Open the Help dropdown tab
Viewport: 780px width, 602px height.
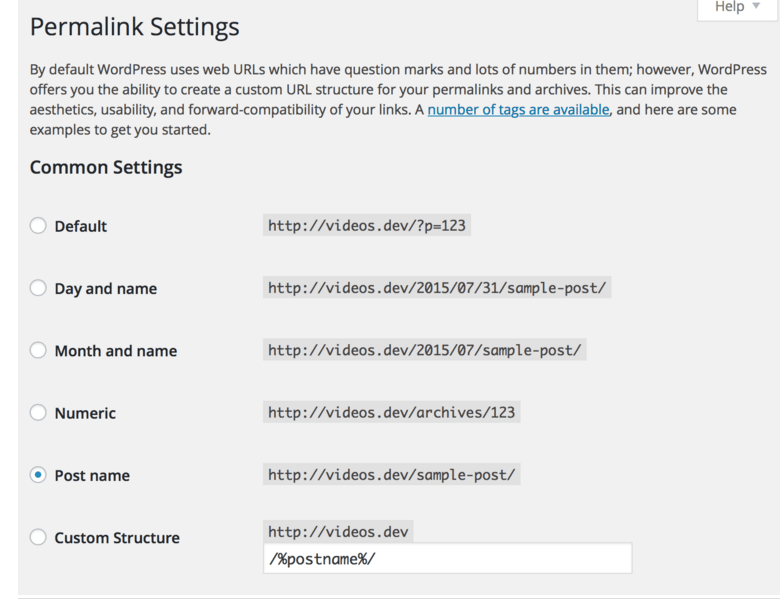(738, 8)
